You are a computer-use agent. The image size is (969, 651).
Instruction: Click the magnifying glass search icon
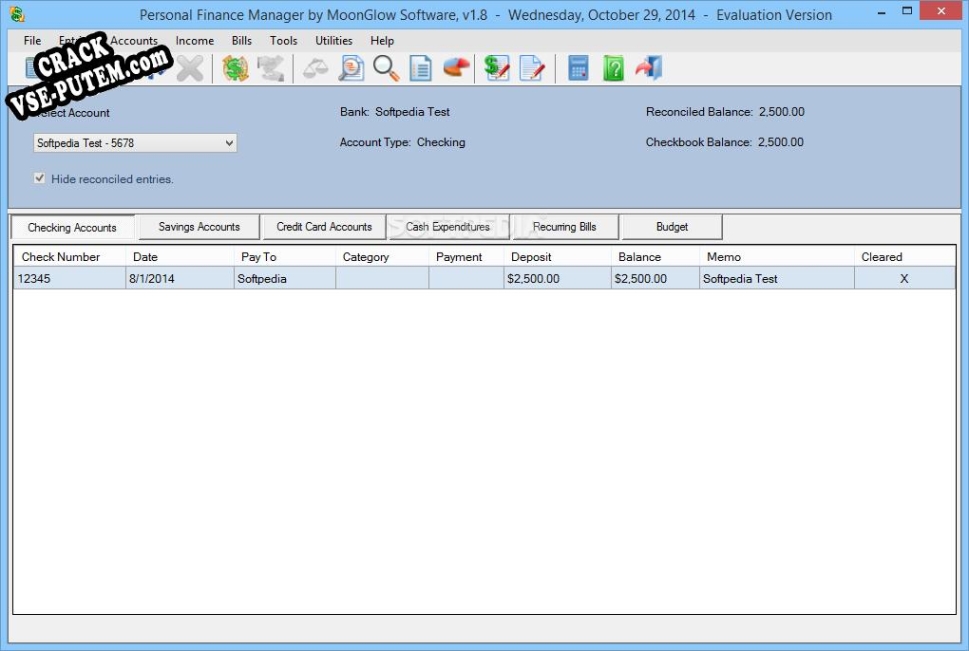386,68
